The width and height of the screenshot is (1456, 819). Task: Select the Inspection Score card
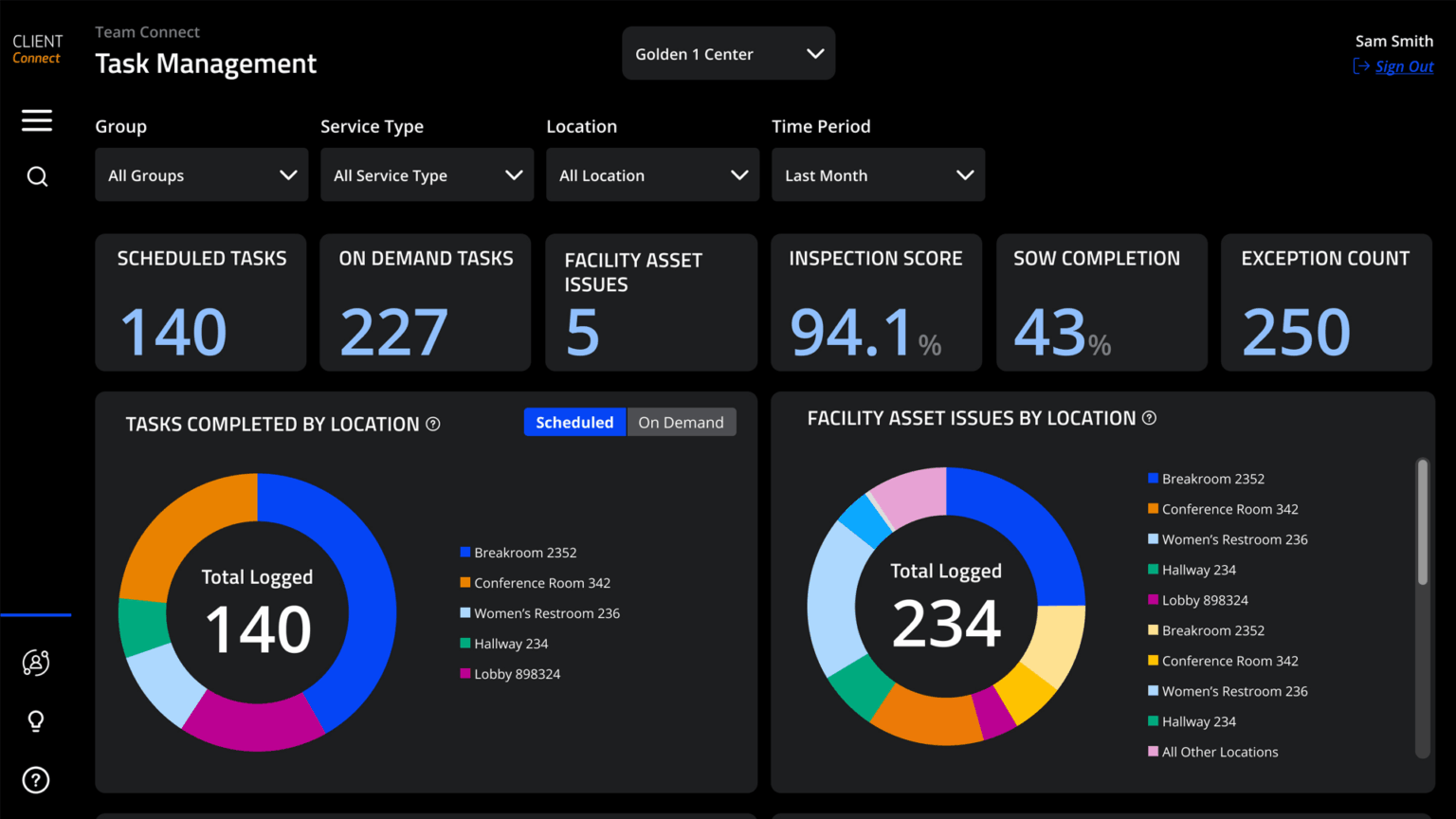pos(876,302)
